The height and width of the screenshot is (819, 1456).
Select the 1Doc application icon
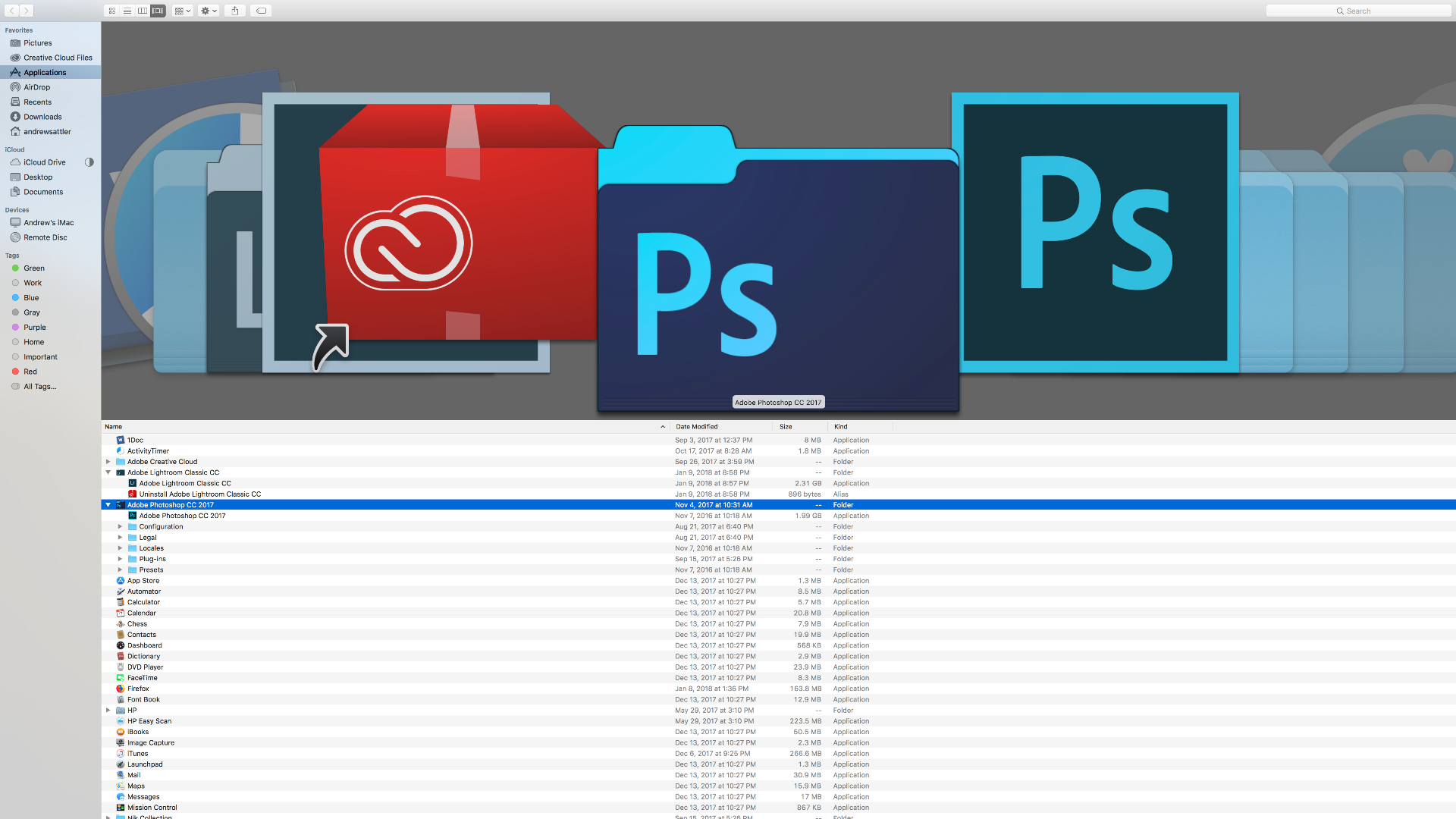tap(120, 440)
